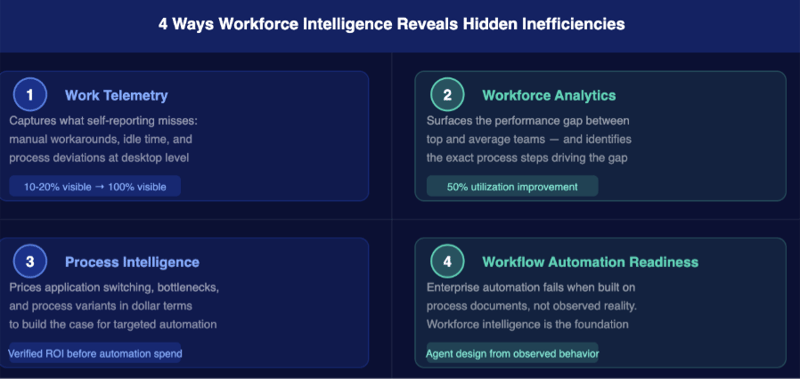Select the Workforce Analytics heading
The width and height of the screenshot is (800, 379).
(x=549, y=95)
